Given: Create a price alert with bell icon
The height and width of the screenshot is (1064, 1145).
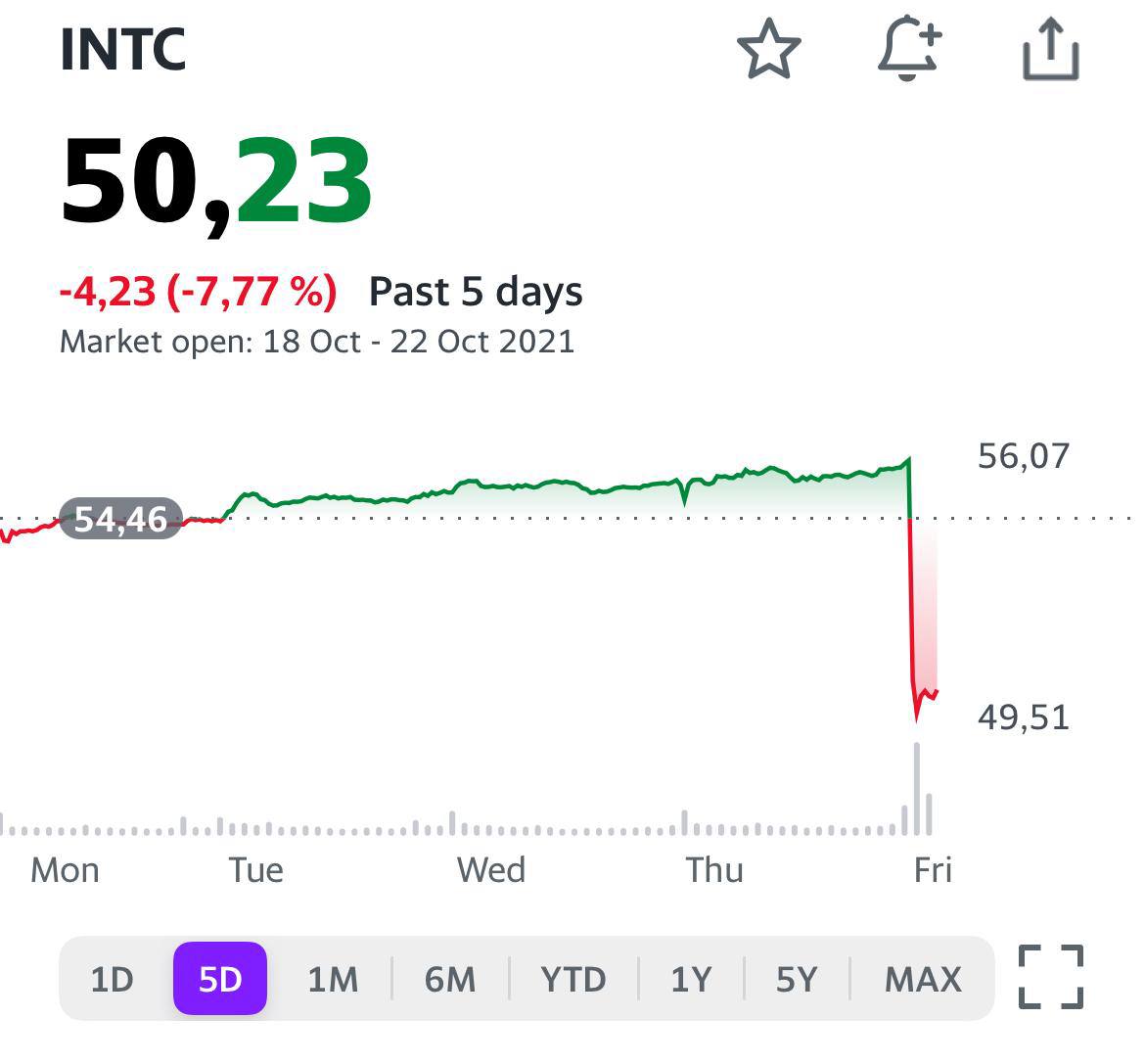Looking at the screenshot, I should pos(909,48).
